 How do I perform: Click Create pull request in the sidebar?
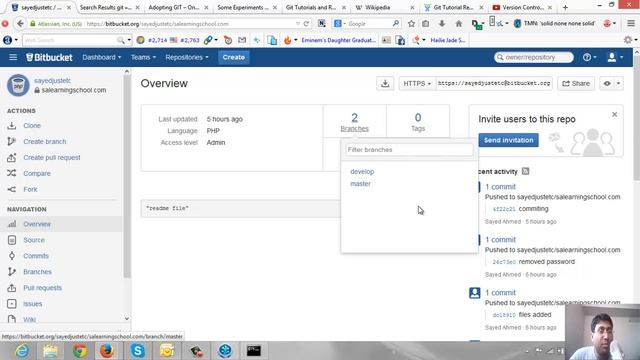coord(51,158)
